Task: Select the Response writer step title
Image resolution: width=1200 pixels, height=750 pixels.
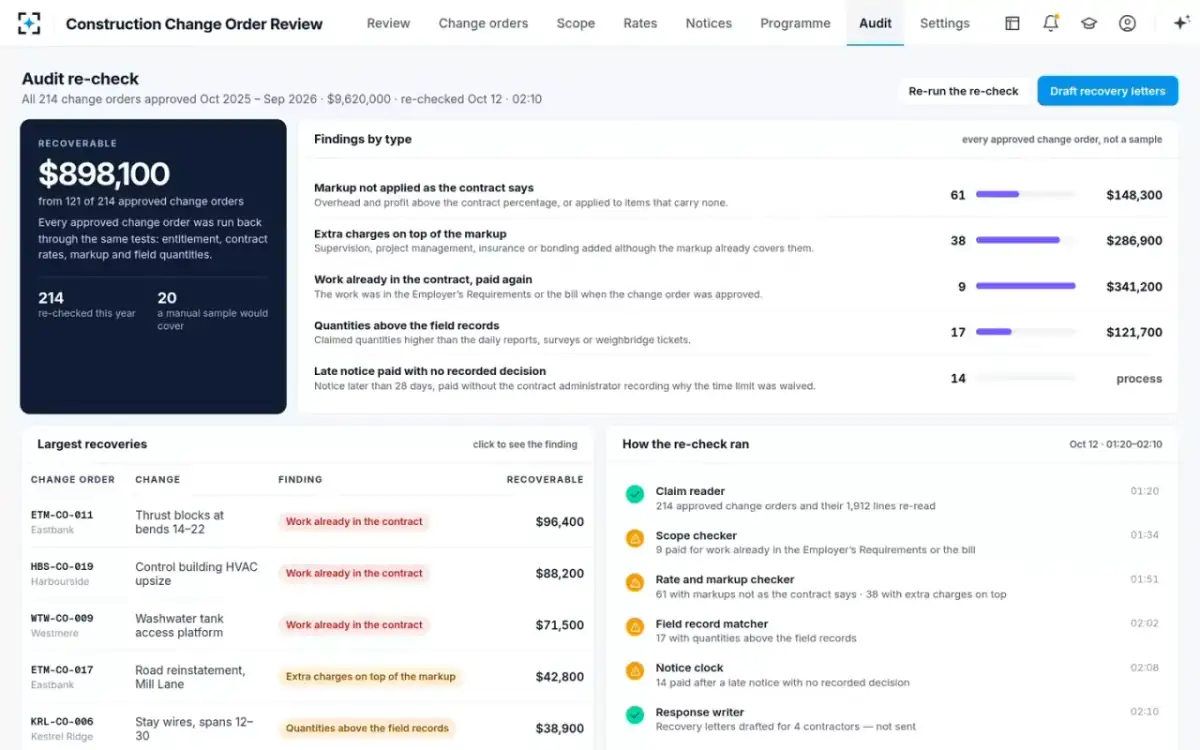Action: click(700, 713)
